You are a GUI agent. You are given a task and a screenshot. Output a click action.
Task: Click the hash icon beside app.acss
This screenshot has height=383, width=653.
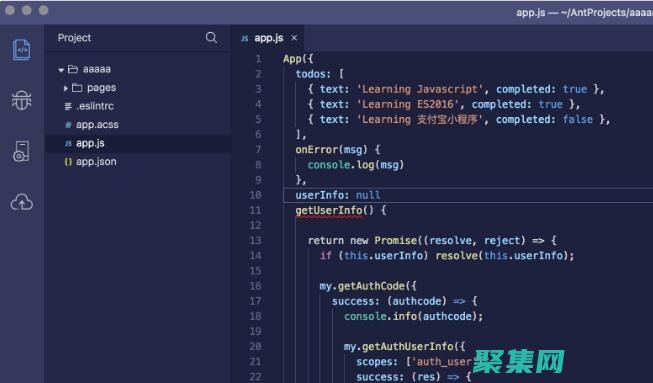(x=68, y=125)
